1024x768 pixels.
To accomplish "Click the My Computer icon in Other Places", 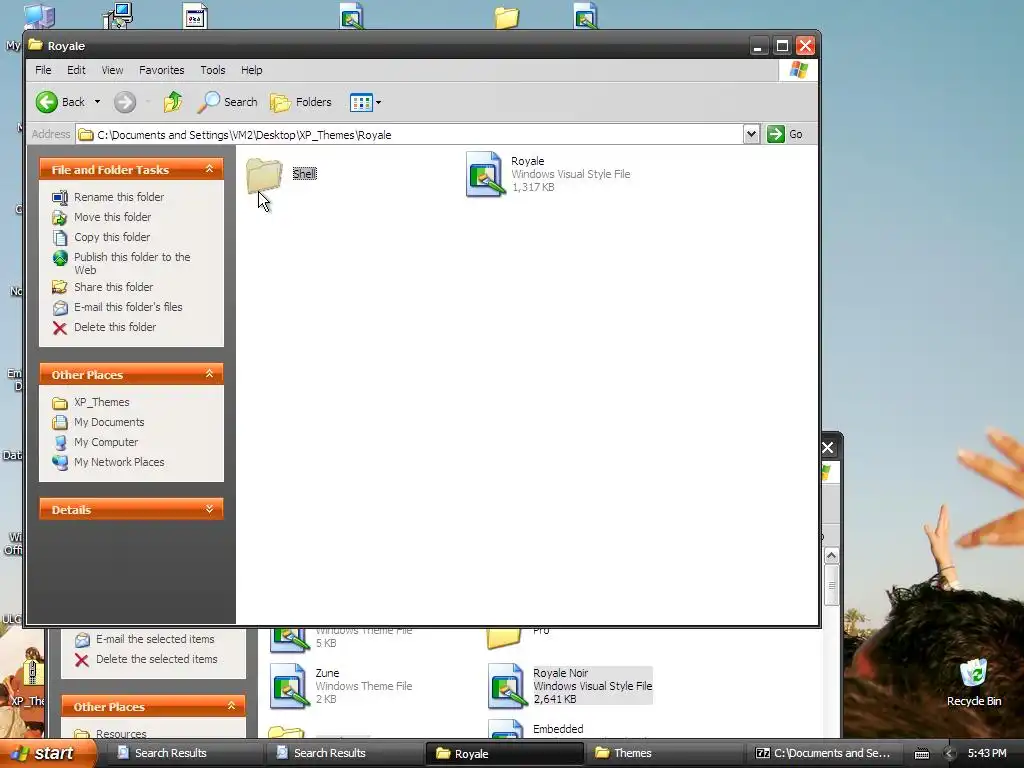I will point(59,443).
